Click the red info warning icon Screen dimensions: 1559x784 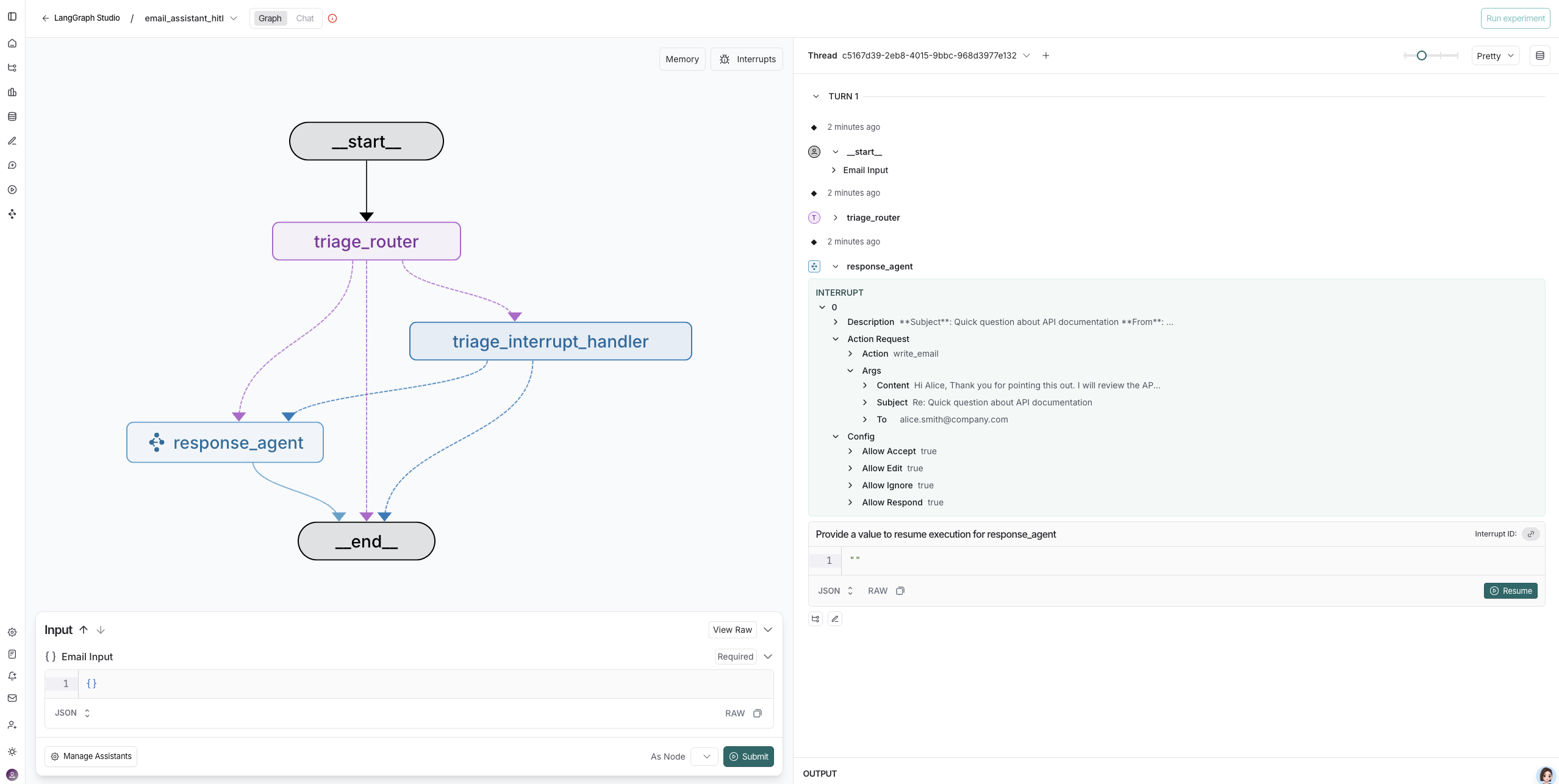click(332, 18)
